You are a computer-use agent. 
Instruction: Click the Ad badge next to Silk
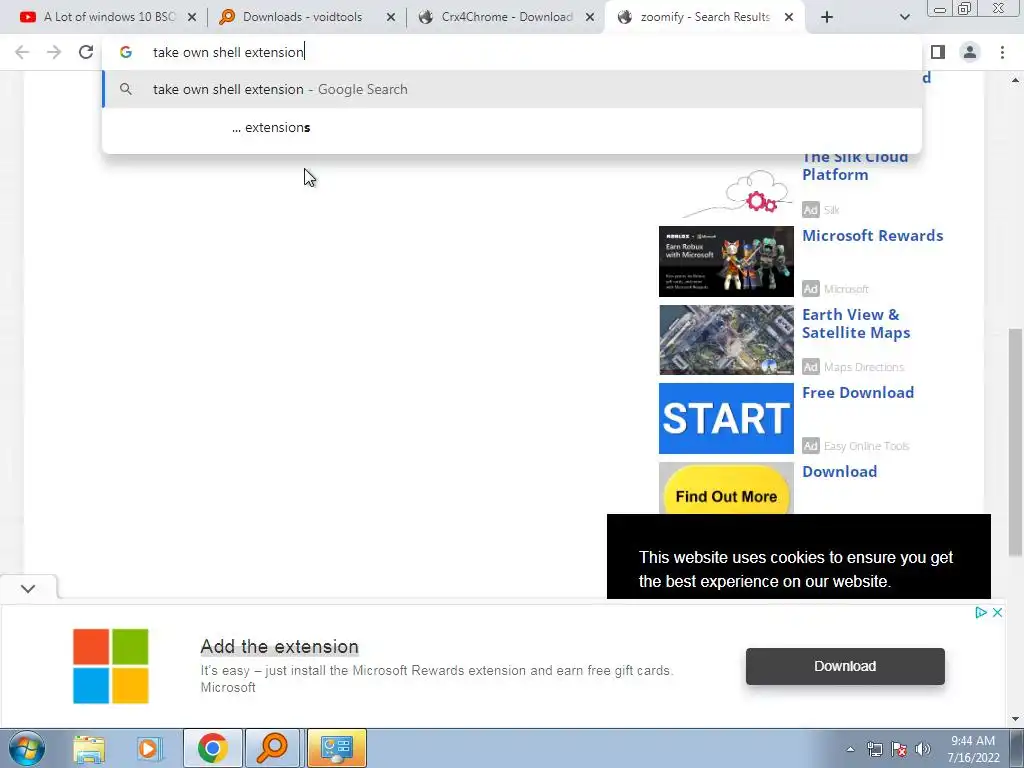point(810,210)
